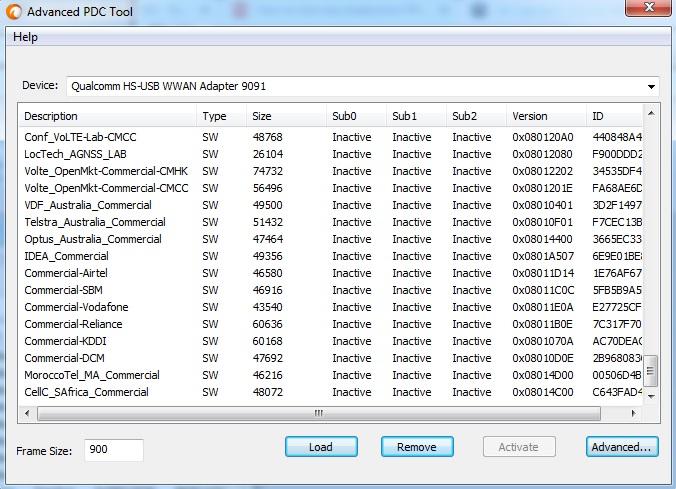Click the horizontal scrollbar left arrow
This screenshot has height=489, width=676.
point(26,412)
